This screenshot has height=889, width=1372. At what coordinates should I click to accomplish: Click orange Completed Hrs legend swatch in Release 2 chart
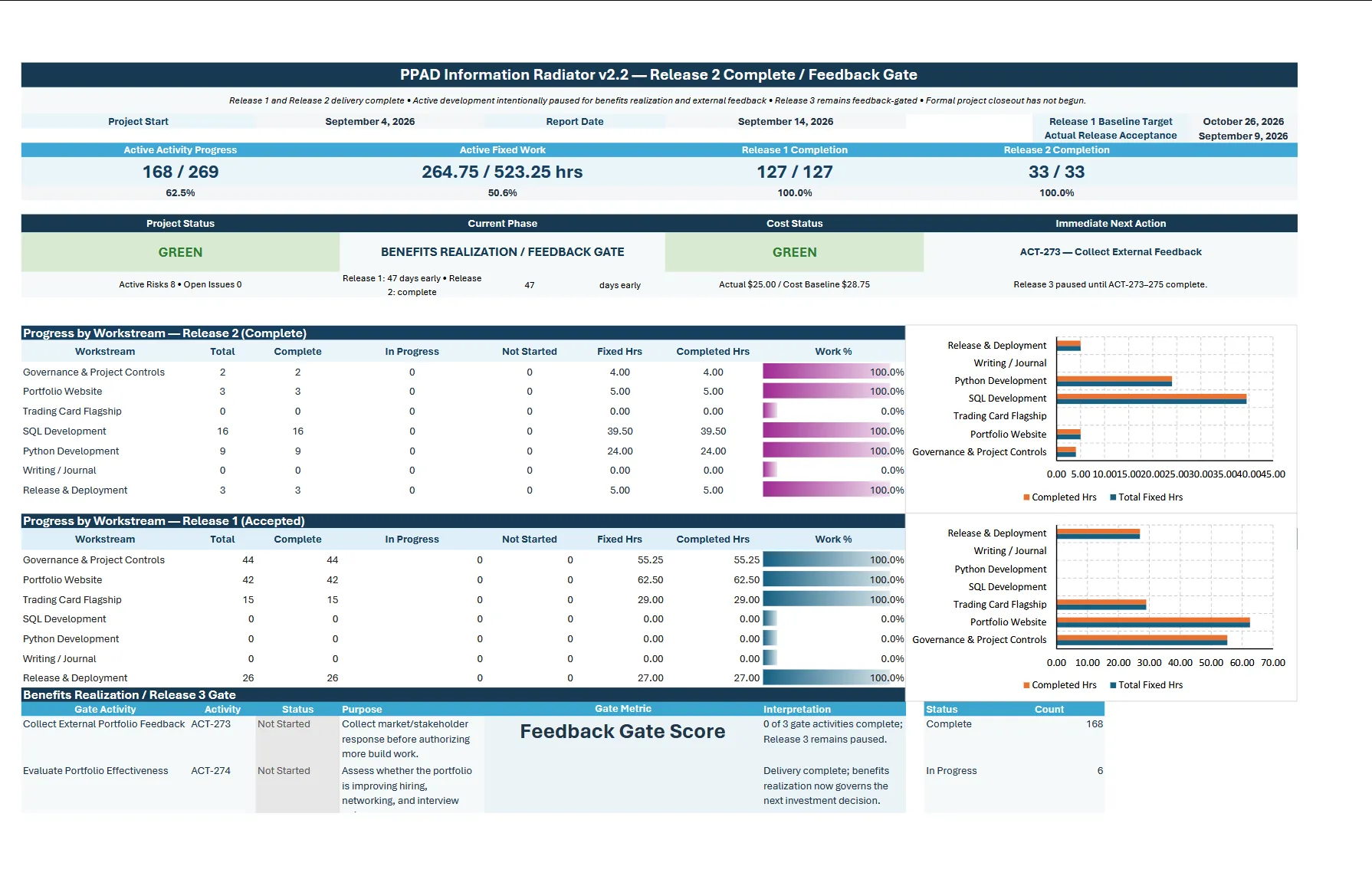tap(1026, 497)
